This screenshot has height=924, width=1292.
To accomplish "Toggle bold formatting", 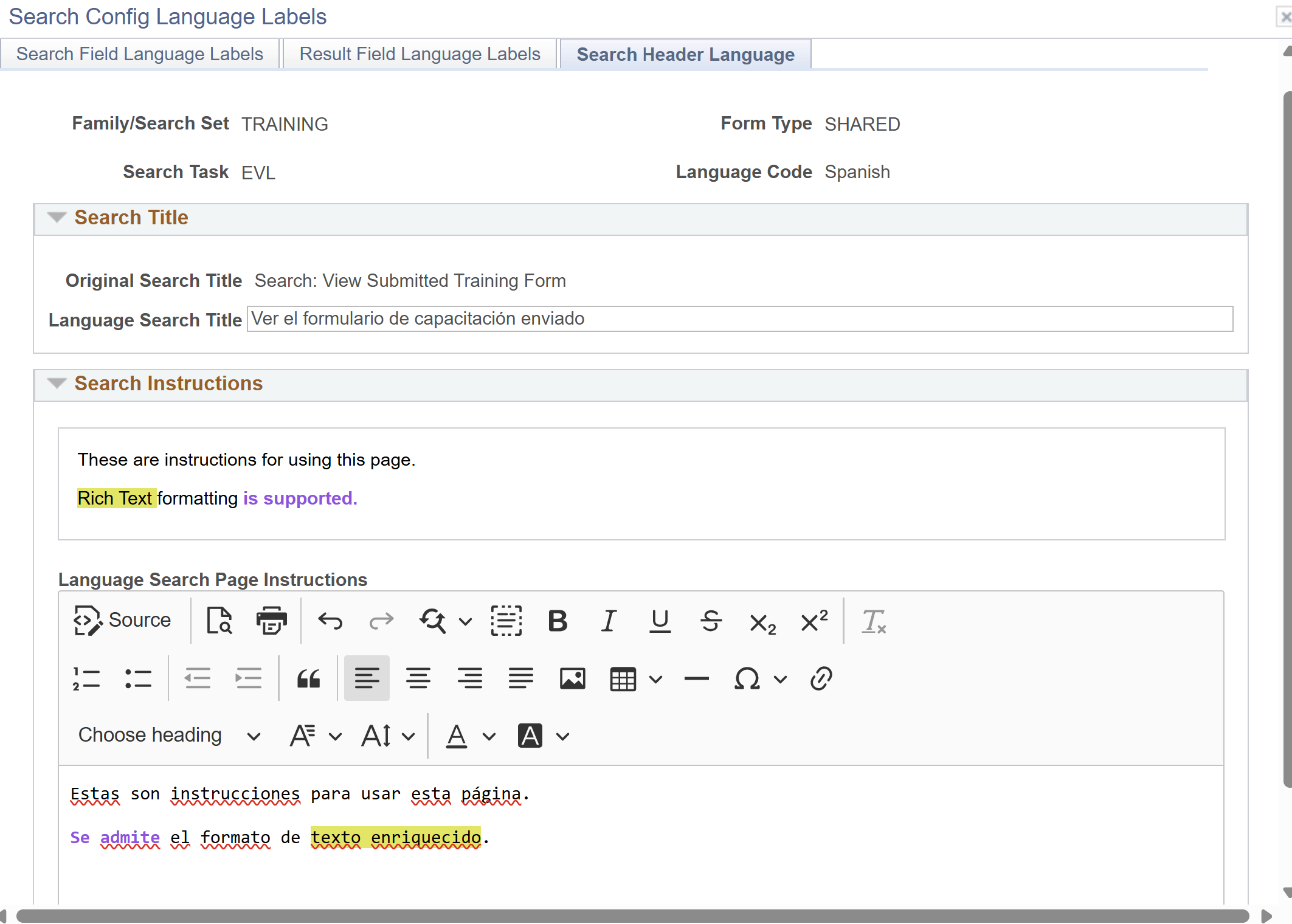I will [558, 621].
